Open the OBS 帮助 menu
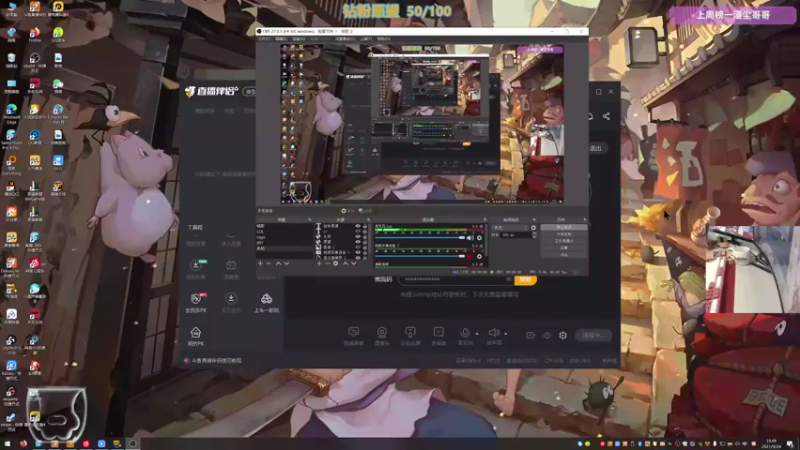Image resolution: width=800 pixels, height=450 pixels. [384, 39]
